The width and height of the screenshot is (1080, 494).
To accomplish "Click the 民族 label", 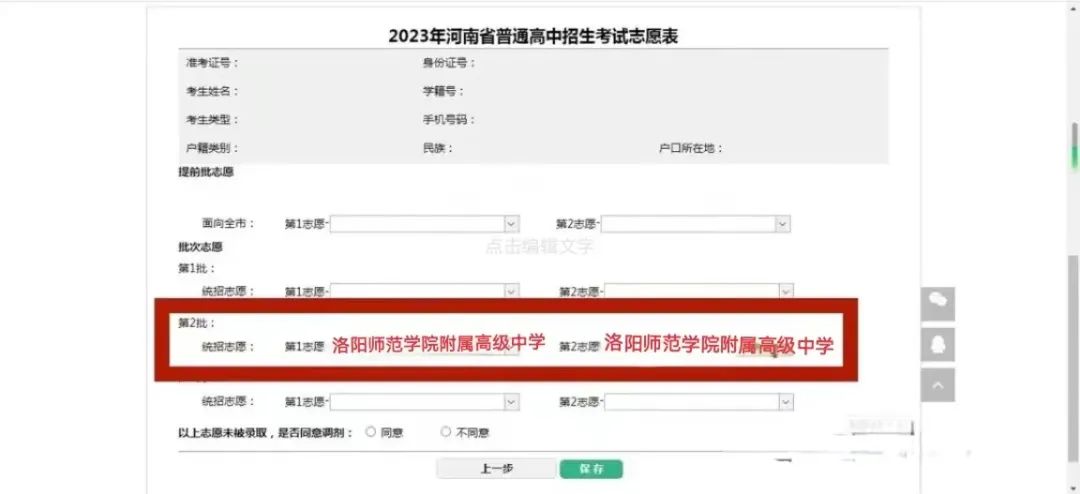I will pyautogui.click(x=438, y=147).
